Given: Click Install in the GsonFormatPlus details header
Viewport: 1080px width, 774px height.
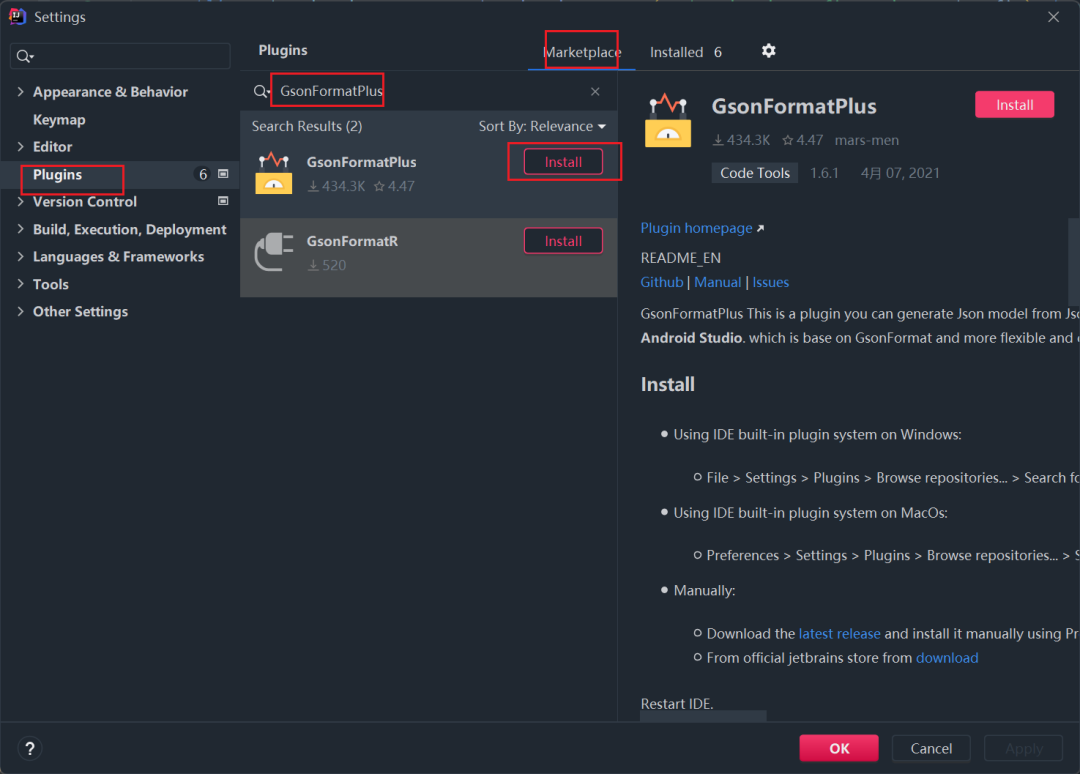Looking at the screenshot, I should (1015, 105).
